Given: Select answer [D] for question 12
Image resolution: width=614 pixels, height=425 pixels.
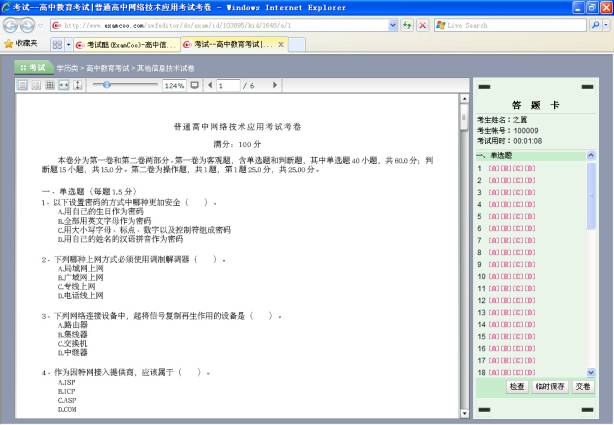Looking at the screenshot, I should [529, 300].
